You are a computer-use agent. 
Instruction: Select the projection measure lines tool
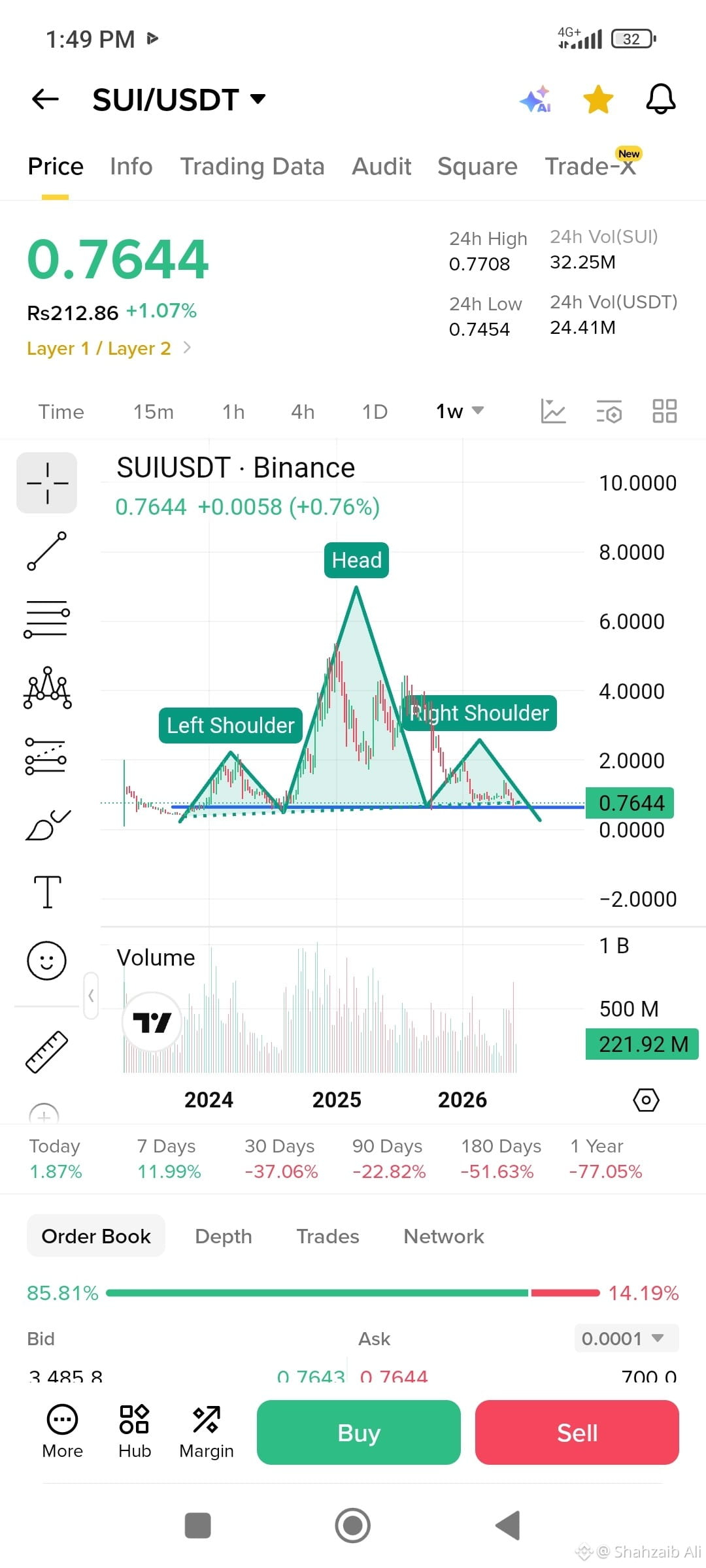pyautogui.click(x=46, y=756)
